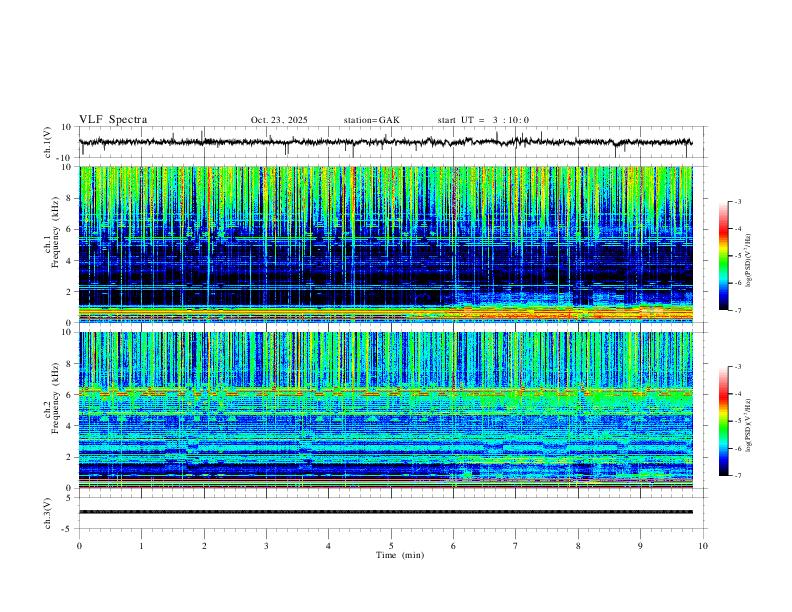Click time axis tick label '0'
This screenshot has width=792, height=612.
79,546
